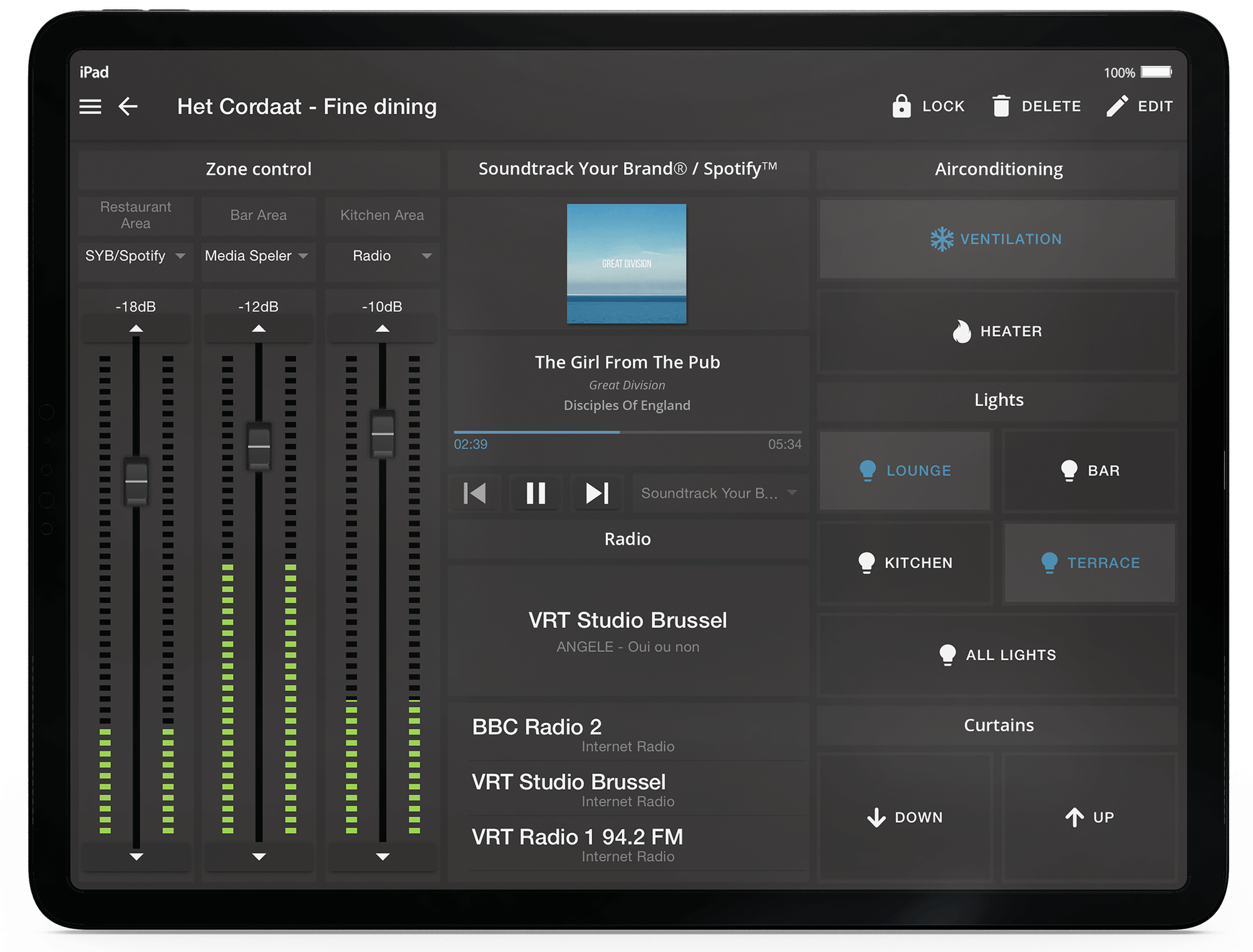Open the hamburger menu
Image resolution: width=1253 pixels, height=952 pixels.
point(90,106)
